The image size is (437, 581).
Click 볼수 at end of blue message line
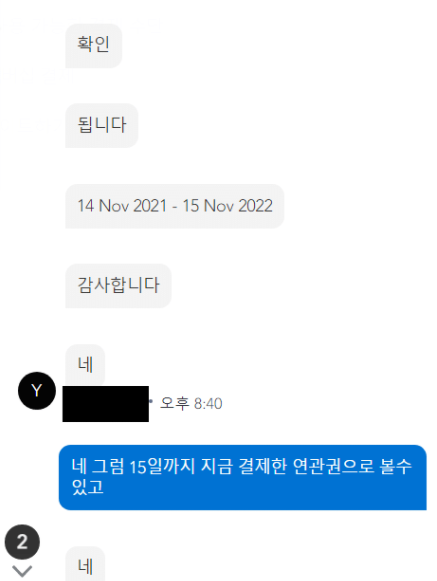(x=396, y=467)
